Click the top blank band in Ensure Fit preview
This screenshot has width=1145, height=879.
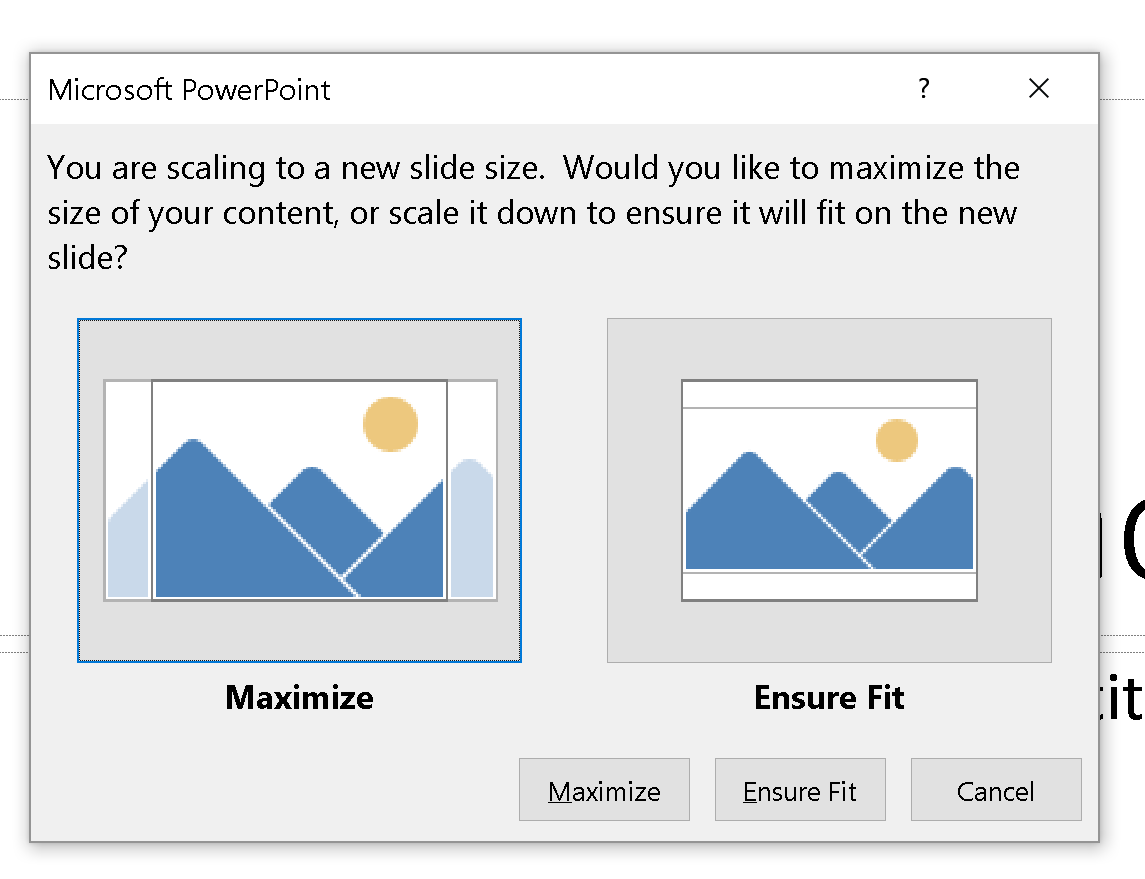830,395
